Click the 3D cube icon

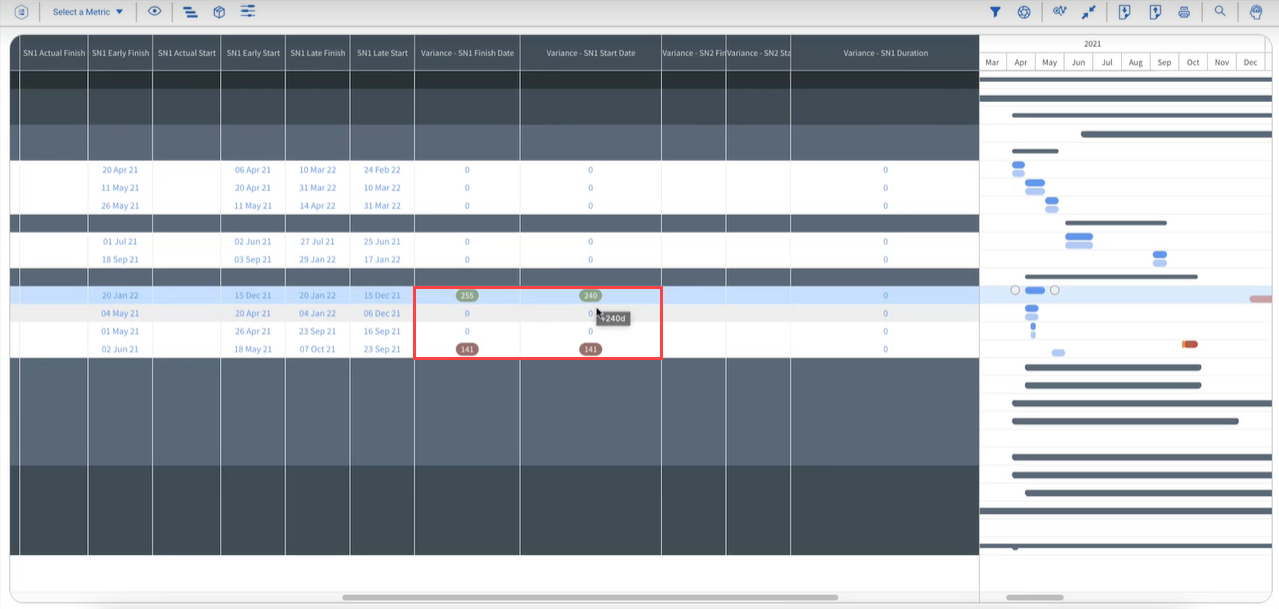tap(219, 12)
